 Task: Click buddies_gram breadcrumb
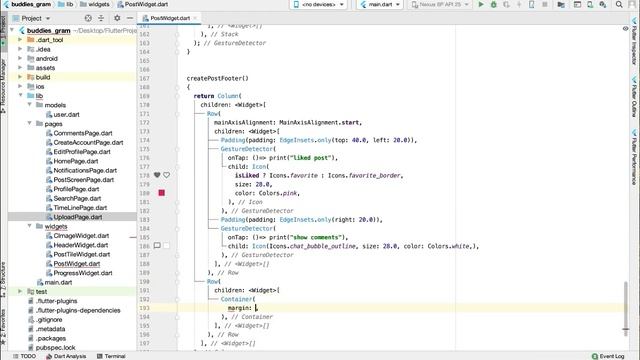tap(27, 4)
